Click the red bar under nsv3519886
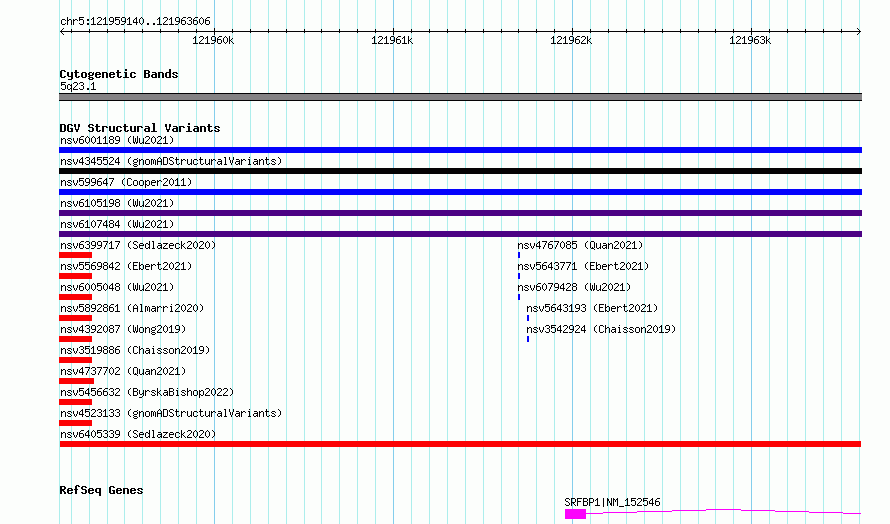The width and height of the screenshot is (890, 524). point(75,360)
